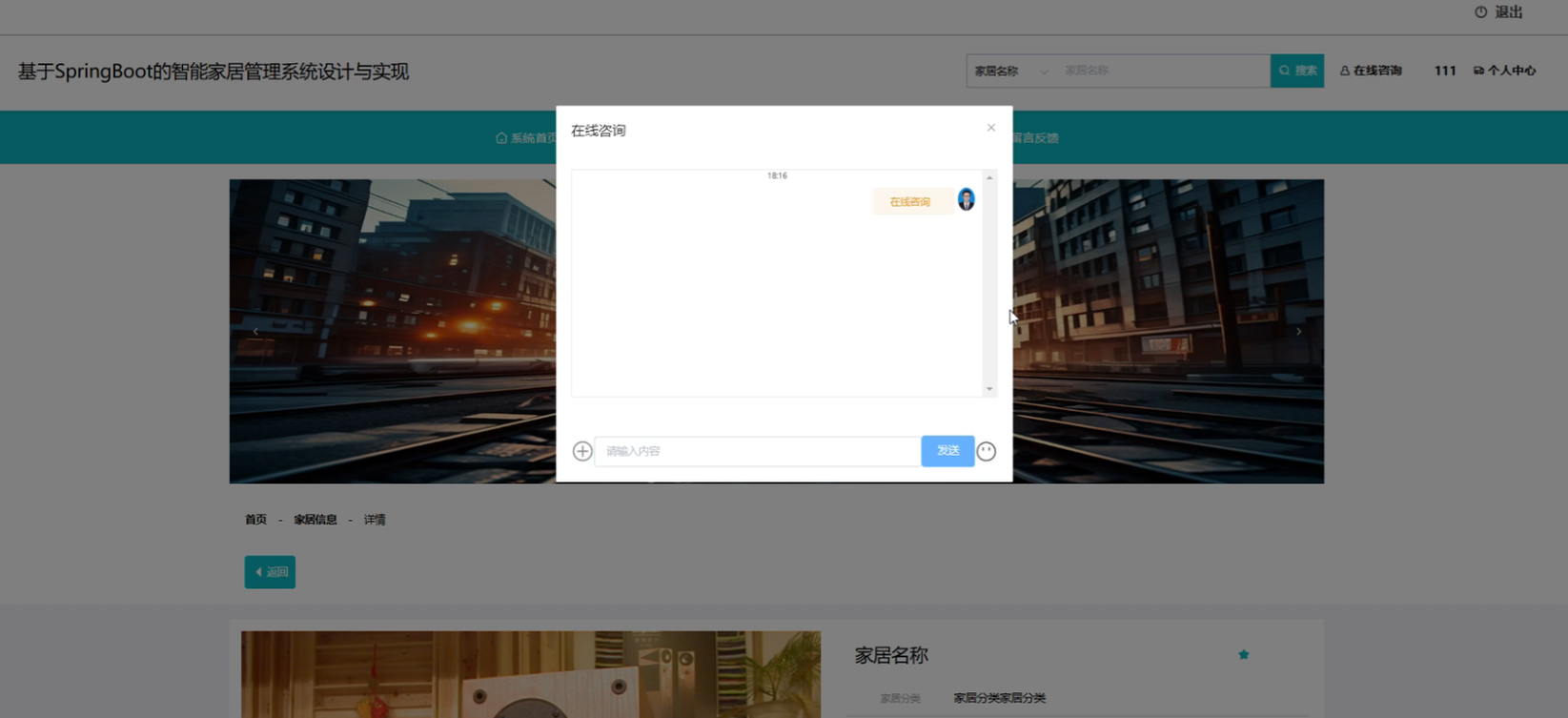Click the plus attachment icon in chat
1568x718 pixels.
pos(582,451)
